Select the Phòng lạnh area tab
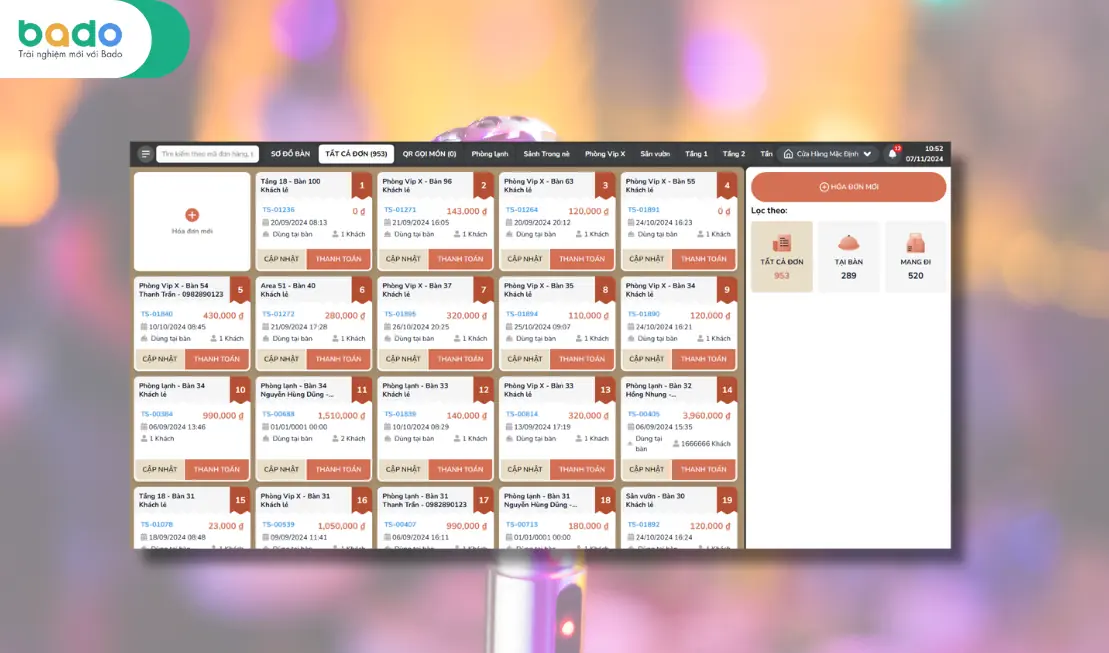 click(489, 154)
